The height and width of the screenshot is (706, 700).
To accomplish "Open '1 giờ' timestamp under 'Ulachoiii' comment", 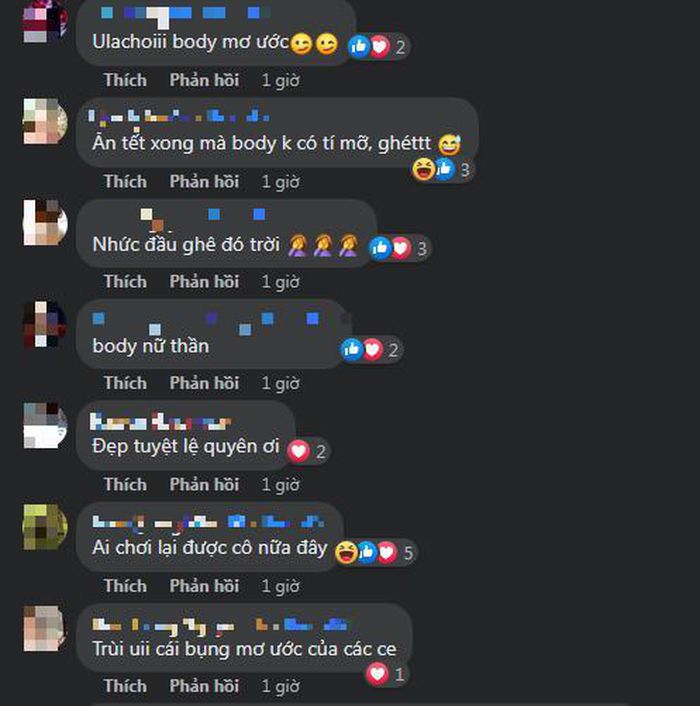I will (x=280, y=81).
